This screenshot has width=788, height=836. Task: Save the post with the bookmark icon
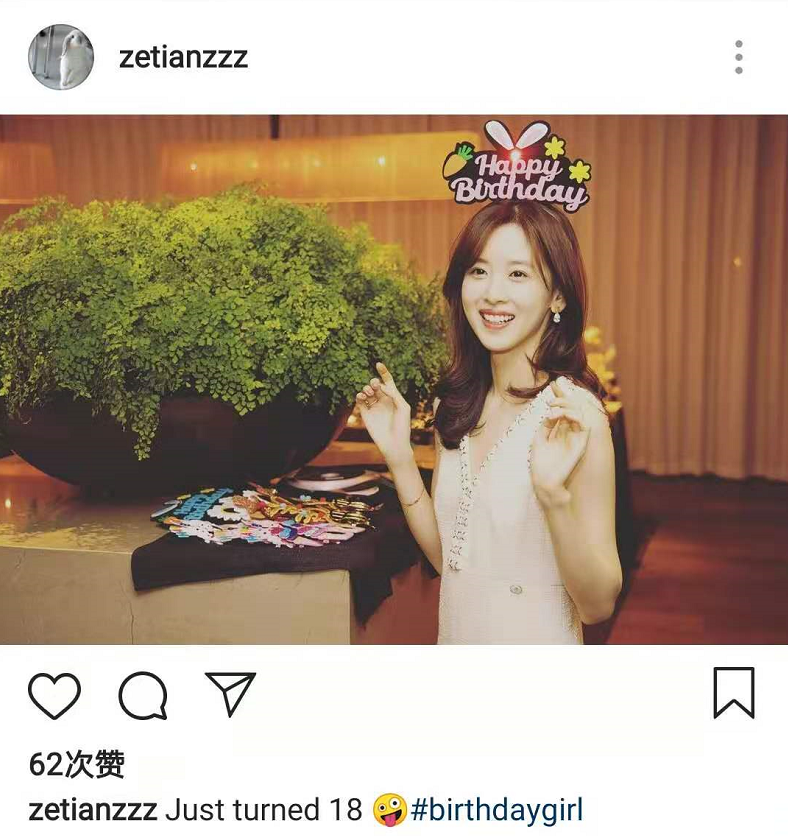pos(734,693)
